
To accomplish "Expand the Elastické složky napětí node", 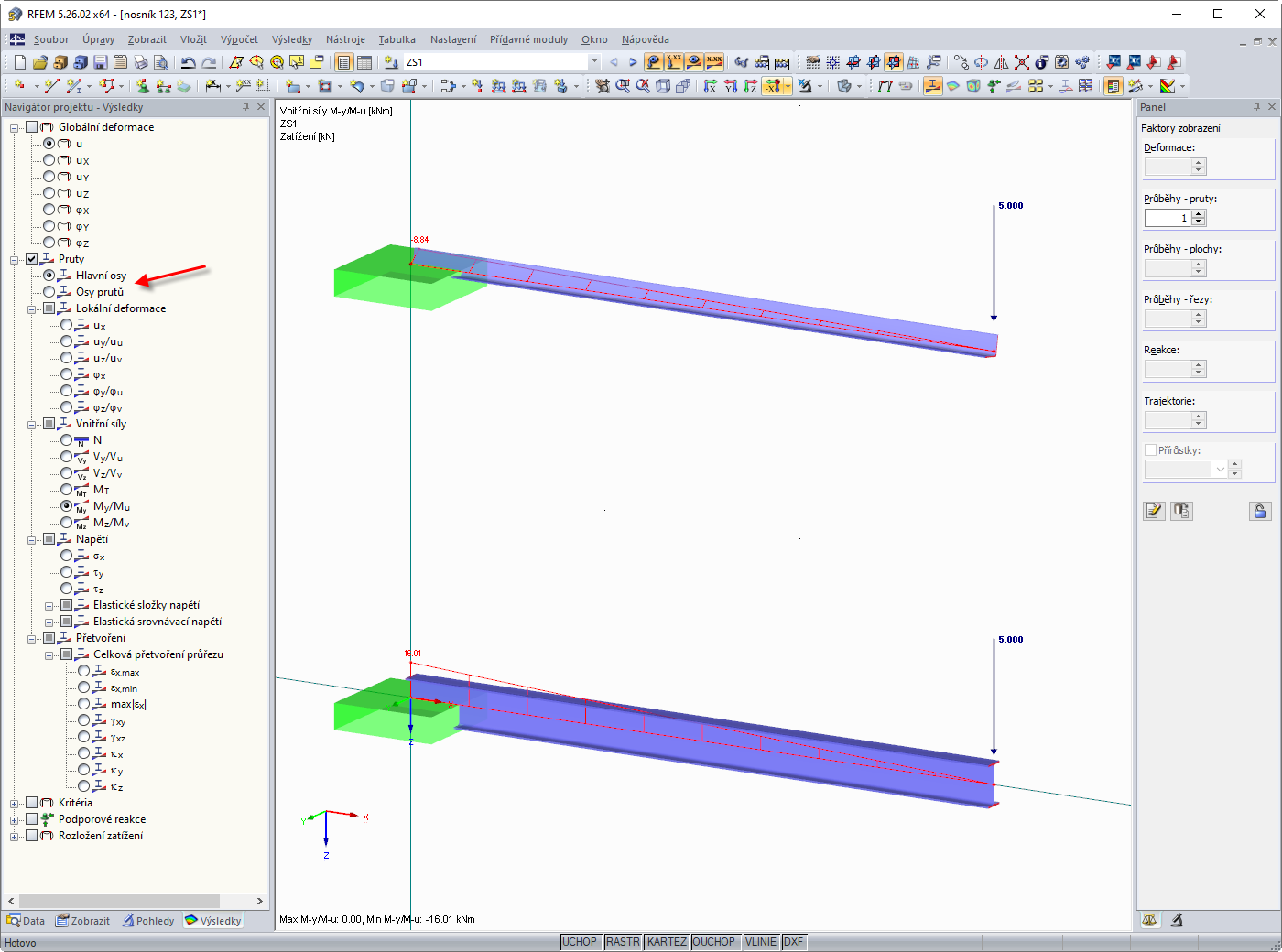I will click(49, 605).
